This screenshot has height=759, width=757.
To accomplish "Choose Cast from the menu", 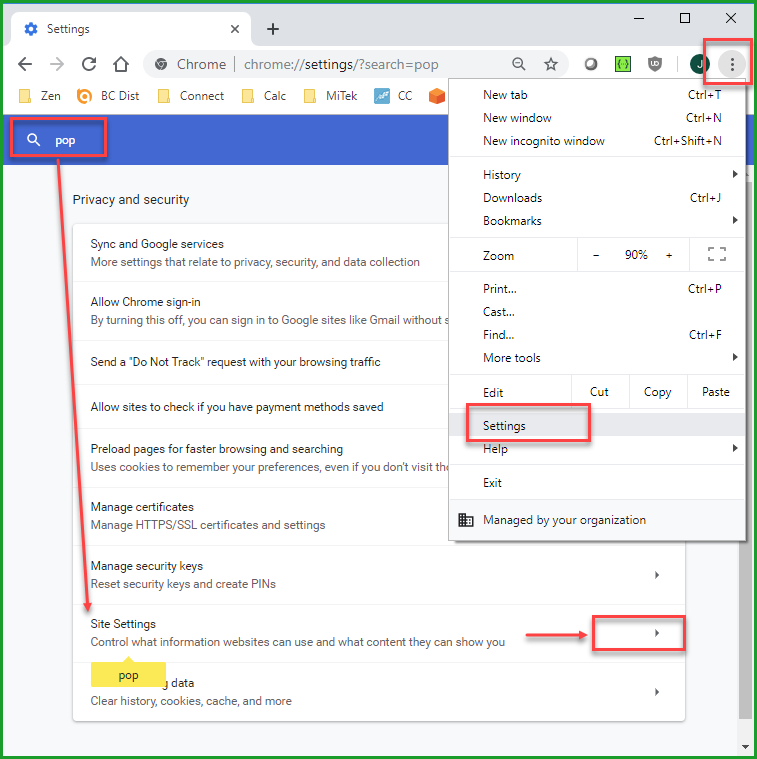I will pyautogui.click(x=597, y=312).
